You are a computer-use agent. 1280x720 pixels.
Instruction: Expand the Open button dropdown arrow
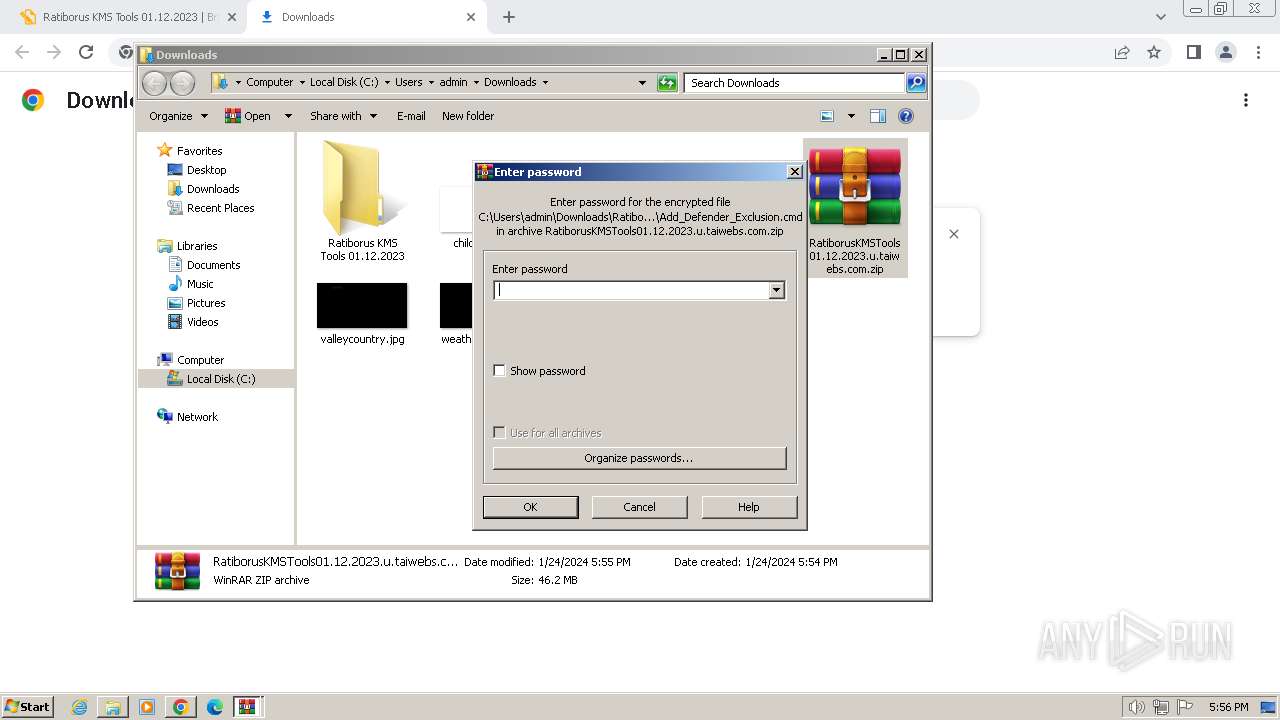coord(288,116)
